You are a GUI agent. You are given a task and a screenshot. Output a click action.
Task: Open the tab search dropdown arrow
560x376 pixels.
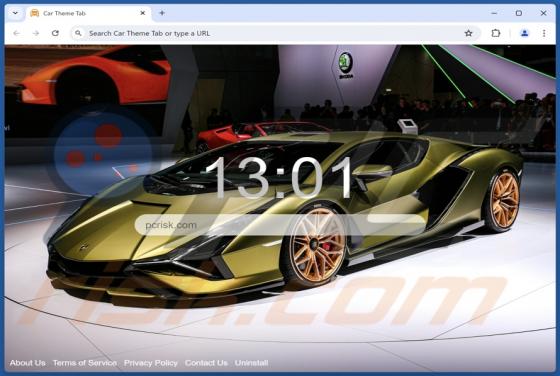click(x=15, y=13)
